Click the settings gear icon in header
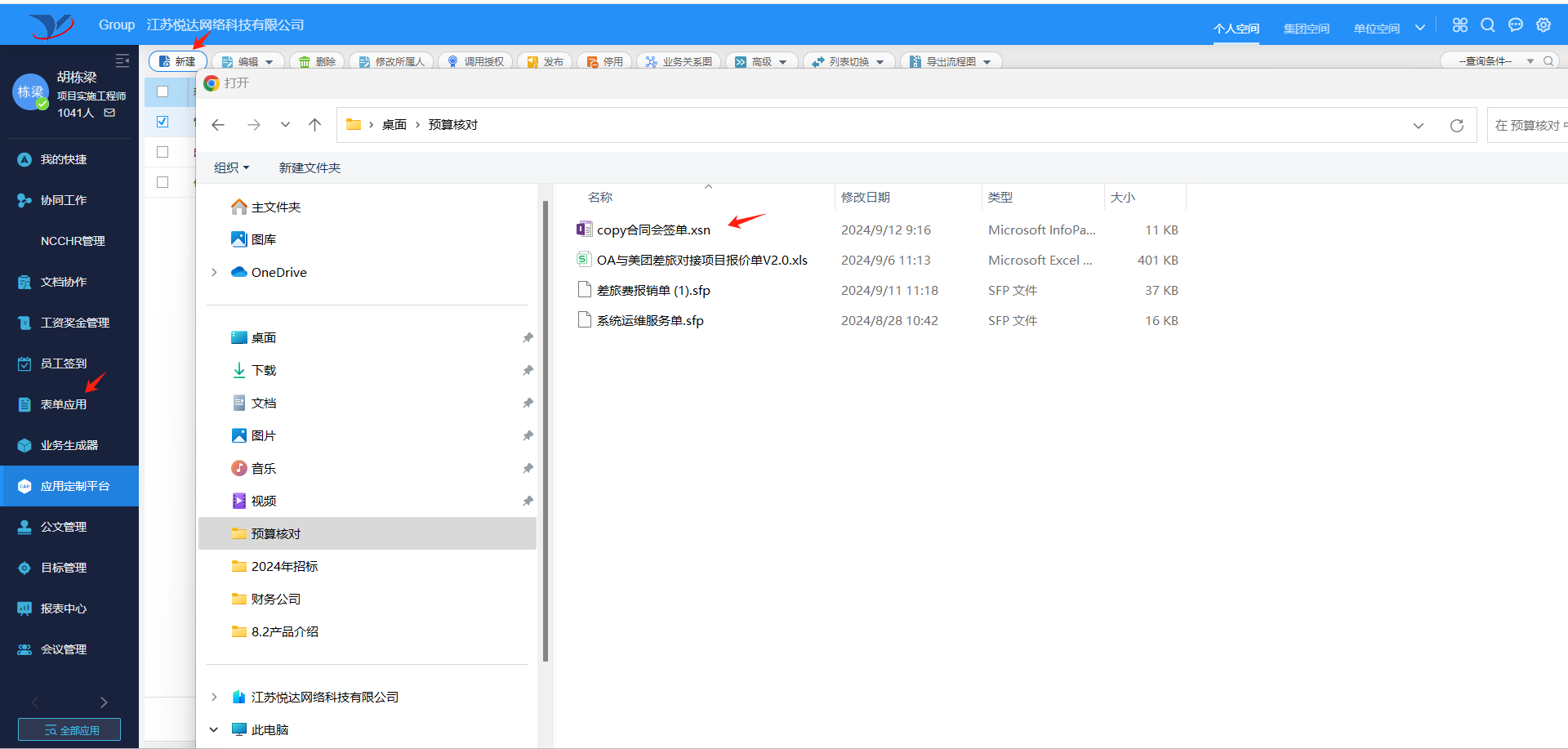Screen dimensions: 1568x749 tap(1543, 25)
